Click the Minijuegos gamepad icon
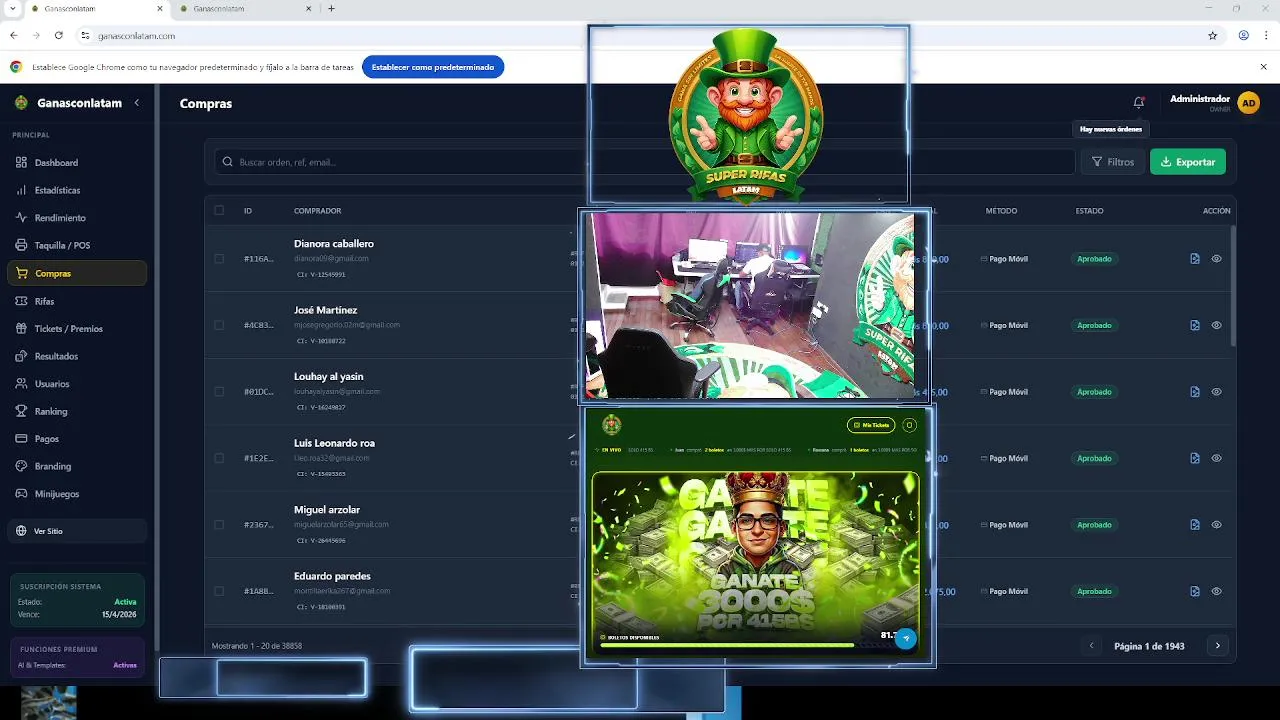Image resolution: width=1280 pixels, height=720 pixels. 22,494
